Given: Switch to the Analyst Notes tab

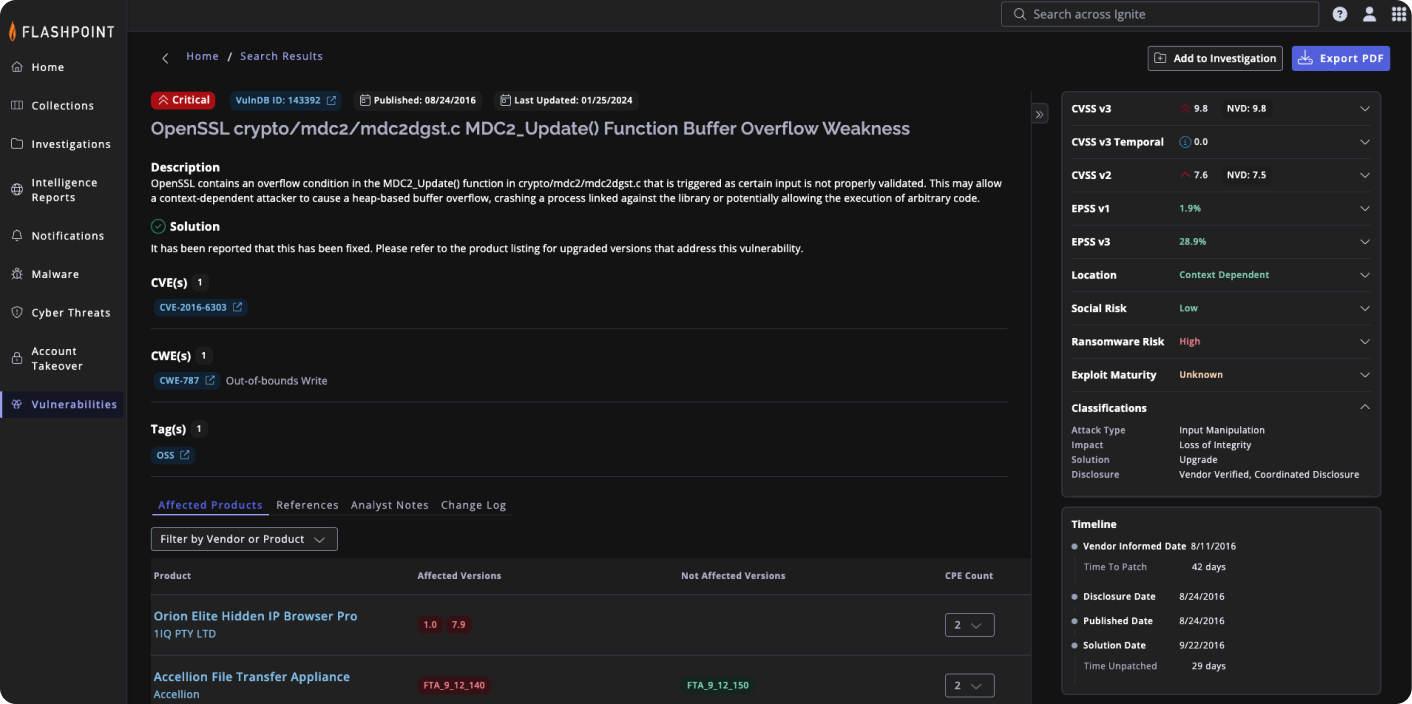Looking at the screenshot, I should 390,505.
